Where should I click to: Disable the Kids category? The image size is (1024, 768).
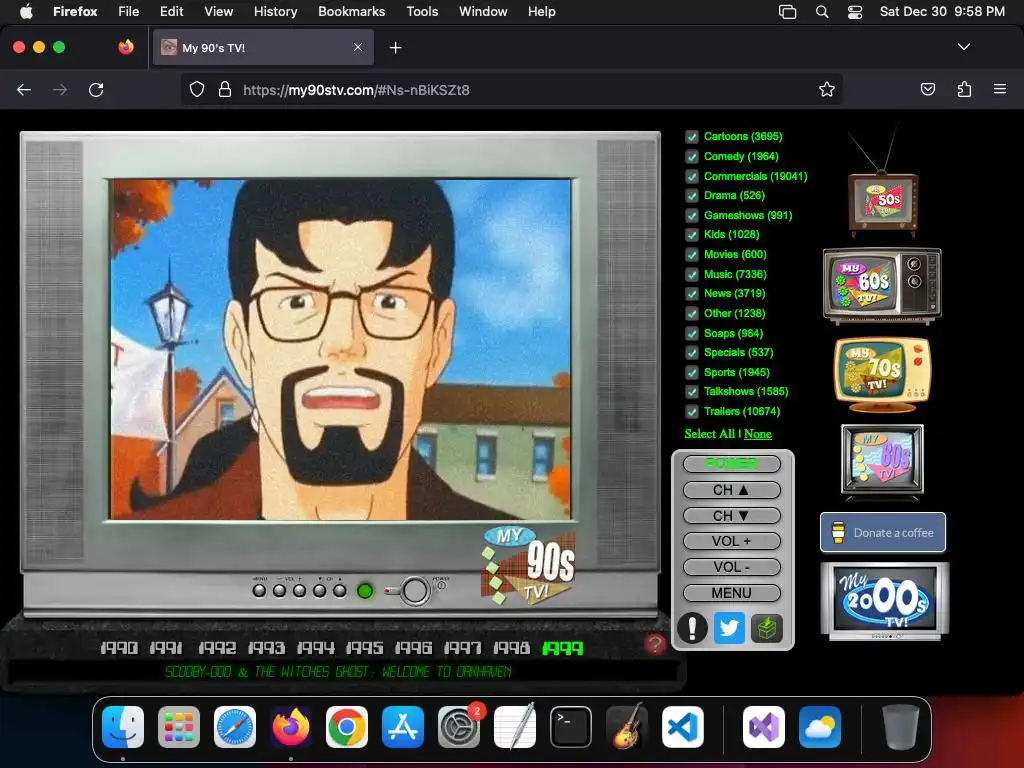(692, 235)
